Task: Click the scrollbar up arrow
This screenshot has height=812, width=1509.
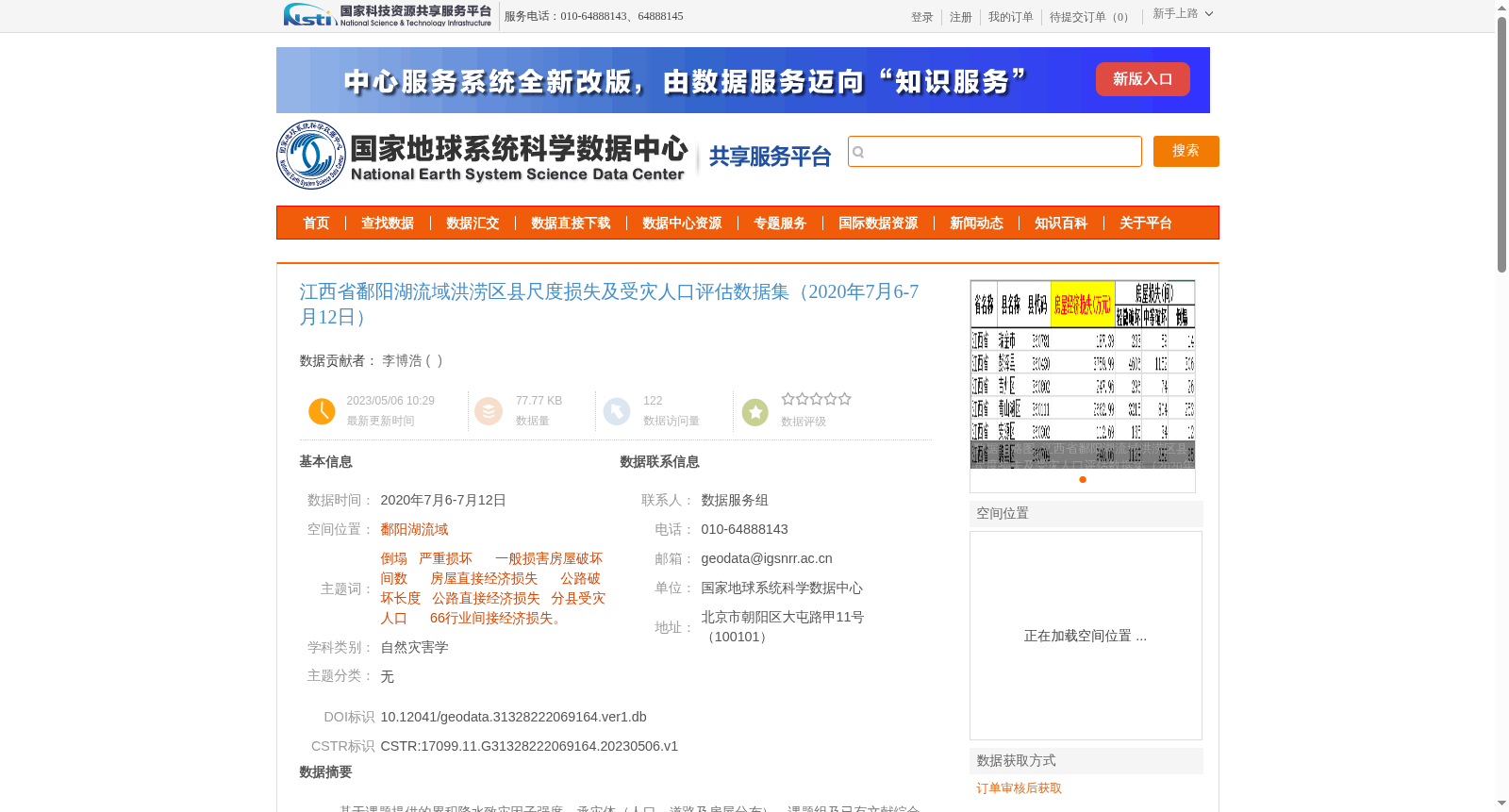Action: pyautogui.click(x=1501, y=8)
